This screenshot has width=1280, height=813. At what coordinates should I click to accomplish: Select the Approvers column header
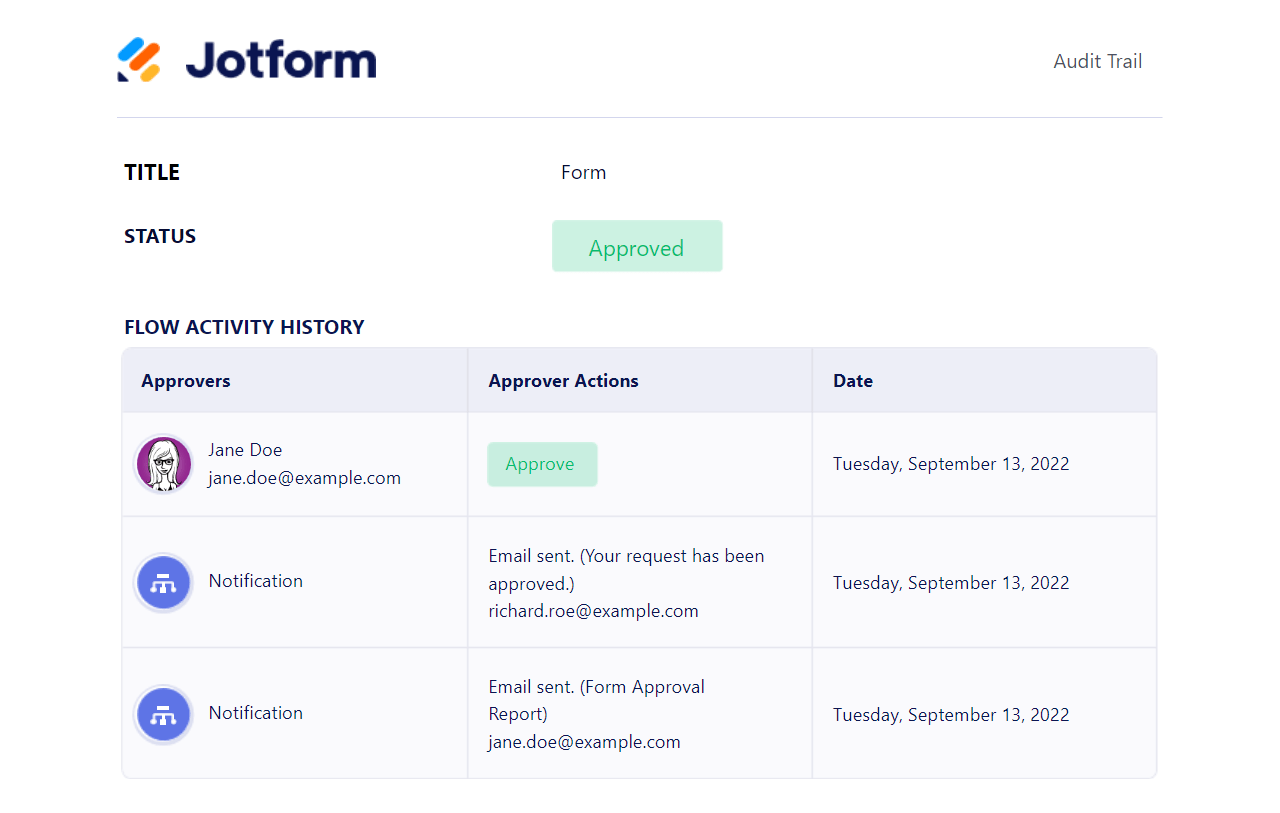[x=186, y=381]
